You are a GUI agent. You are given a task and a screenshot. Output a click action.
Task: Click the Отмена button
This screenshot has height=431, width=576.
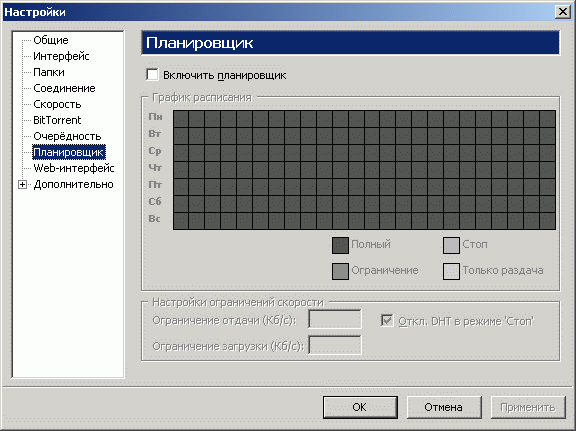pyautogui.click(x=444, y=407)
